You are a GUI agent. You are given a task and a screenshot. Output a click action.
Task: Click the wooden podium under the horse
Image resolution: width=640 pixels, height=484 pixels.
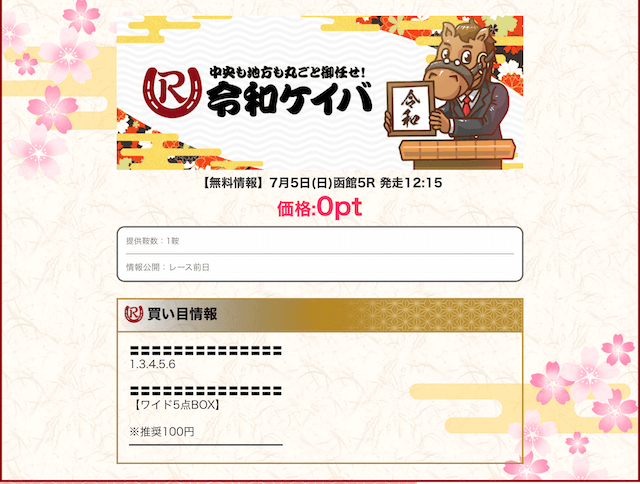coord(457,154)
